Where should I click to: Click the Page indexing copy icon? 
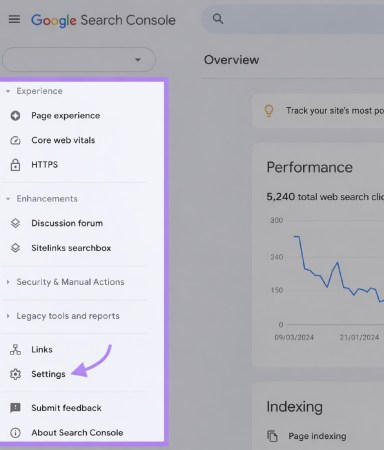click(272, 436)
